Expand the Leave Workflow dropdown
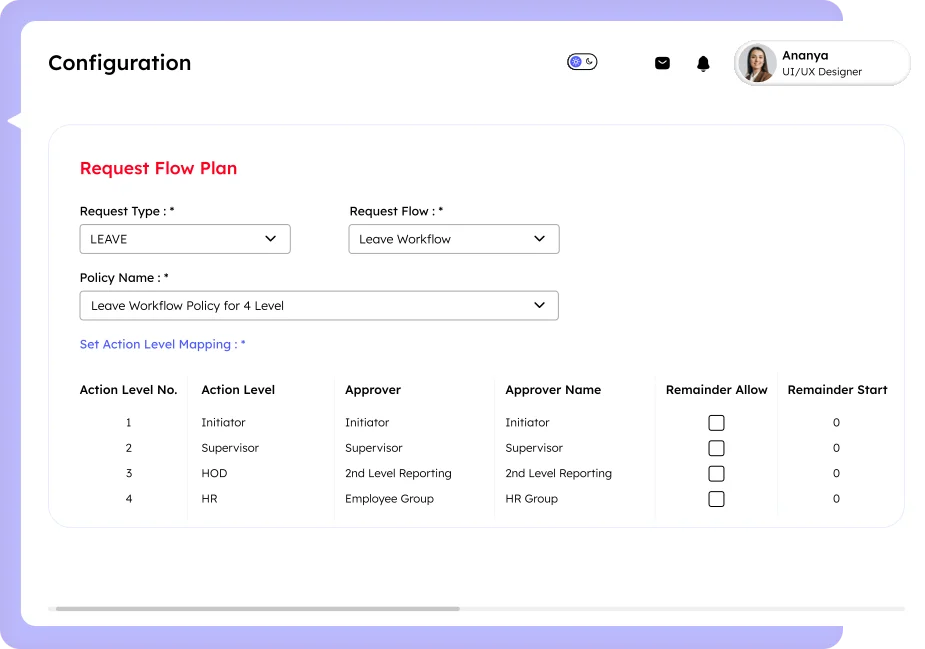Viewport: 925px width, 649px height. (454, 239)
